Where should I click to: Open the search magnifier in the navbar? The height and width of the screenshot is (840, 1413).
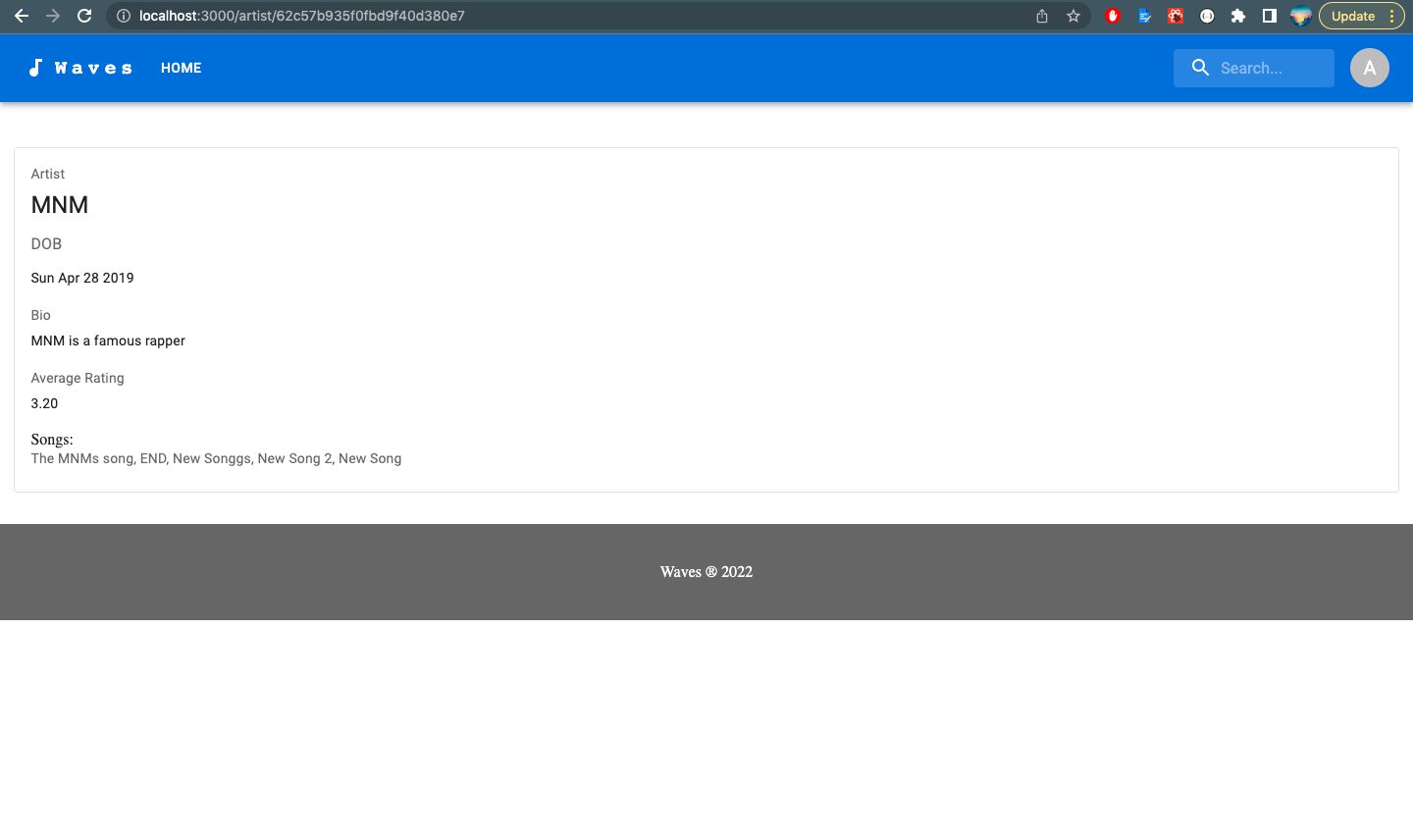[x=1199, y=68]
